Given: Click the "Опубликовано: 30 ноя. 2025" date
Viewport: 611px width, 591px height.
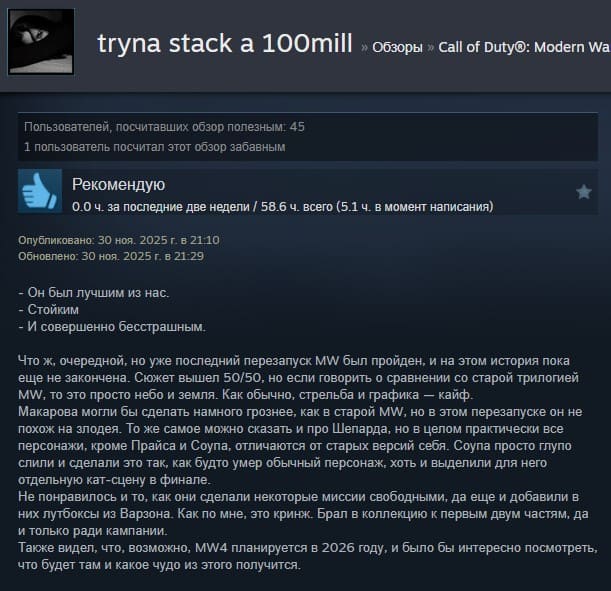Looking at the screenshot, I should click(119, 240).
